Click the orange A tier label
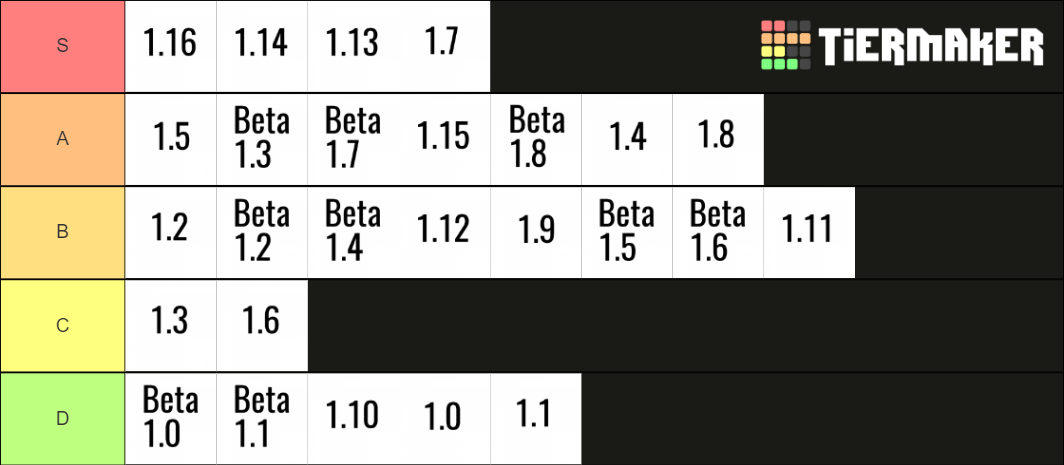 tap(62, 139)
